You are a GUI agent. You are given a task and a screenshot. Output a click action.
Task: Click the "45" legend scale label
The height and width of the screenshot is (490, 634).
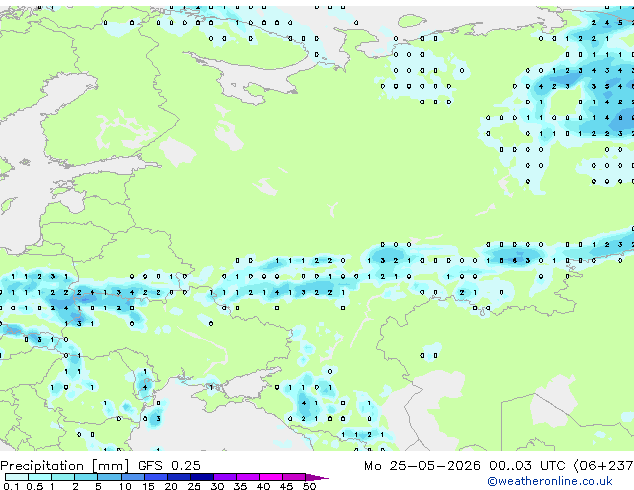pyautogui.click(x=287, y=486)
